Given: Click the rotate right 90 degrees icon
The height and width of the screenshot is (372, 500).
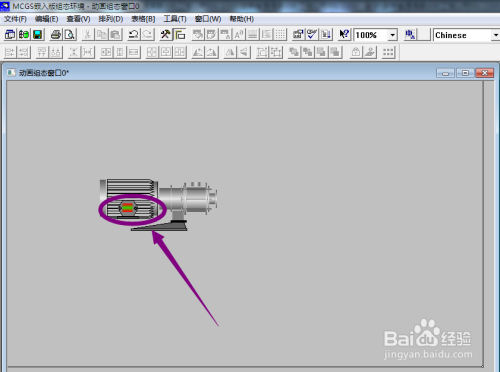Looking at the screenshot, I should tap(211, 52).
